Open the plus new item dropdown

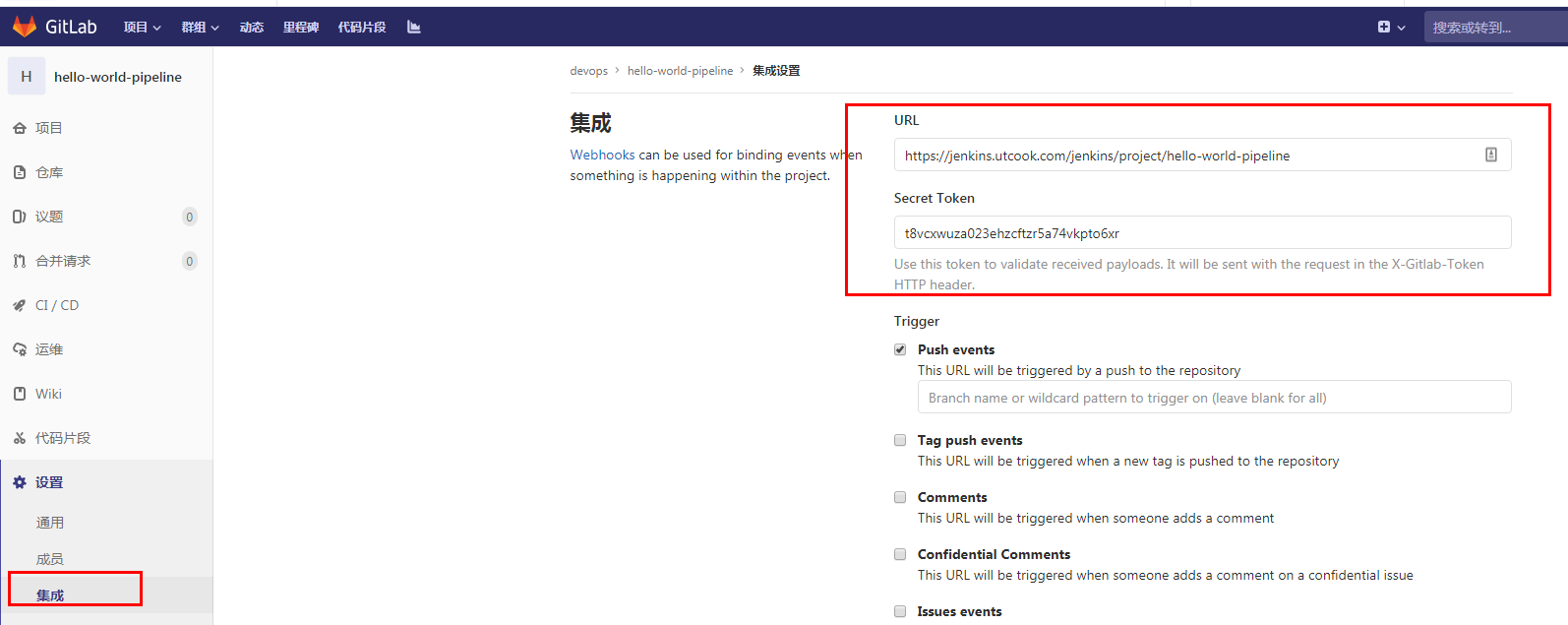(x=1391, y=28)
